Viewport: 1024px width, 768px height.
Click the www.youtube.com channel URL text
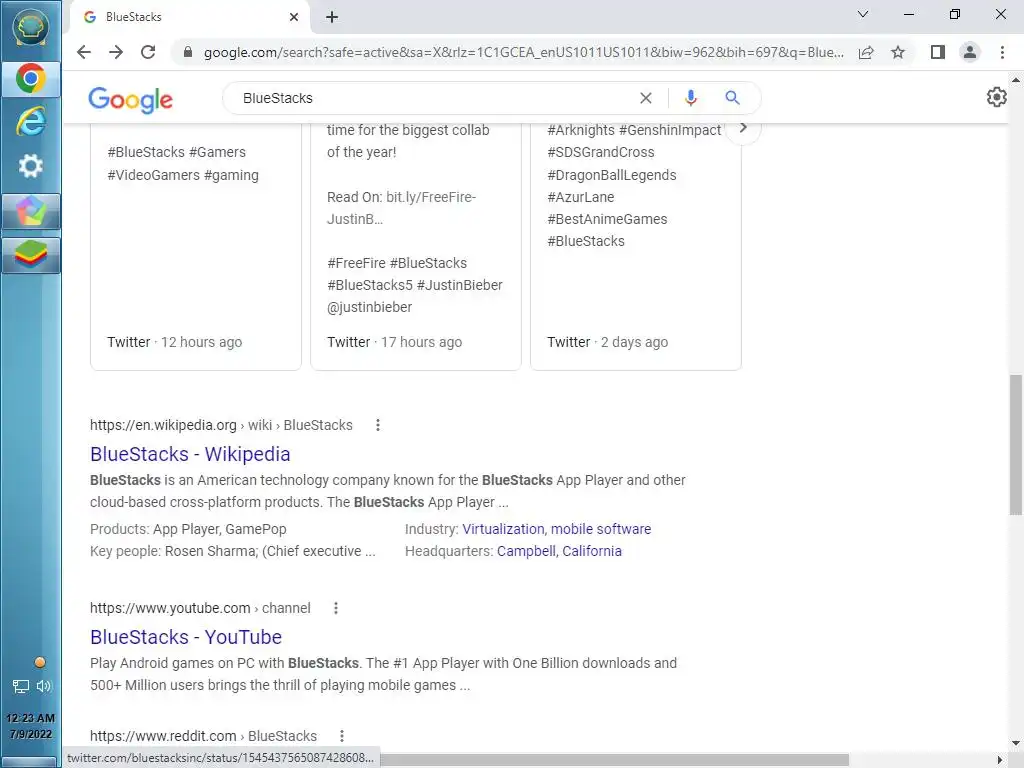(200, 608)
